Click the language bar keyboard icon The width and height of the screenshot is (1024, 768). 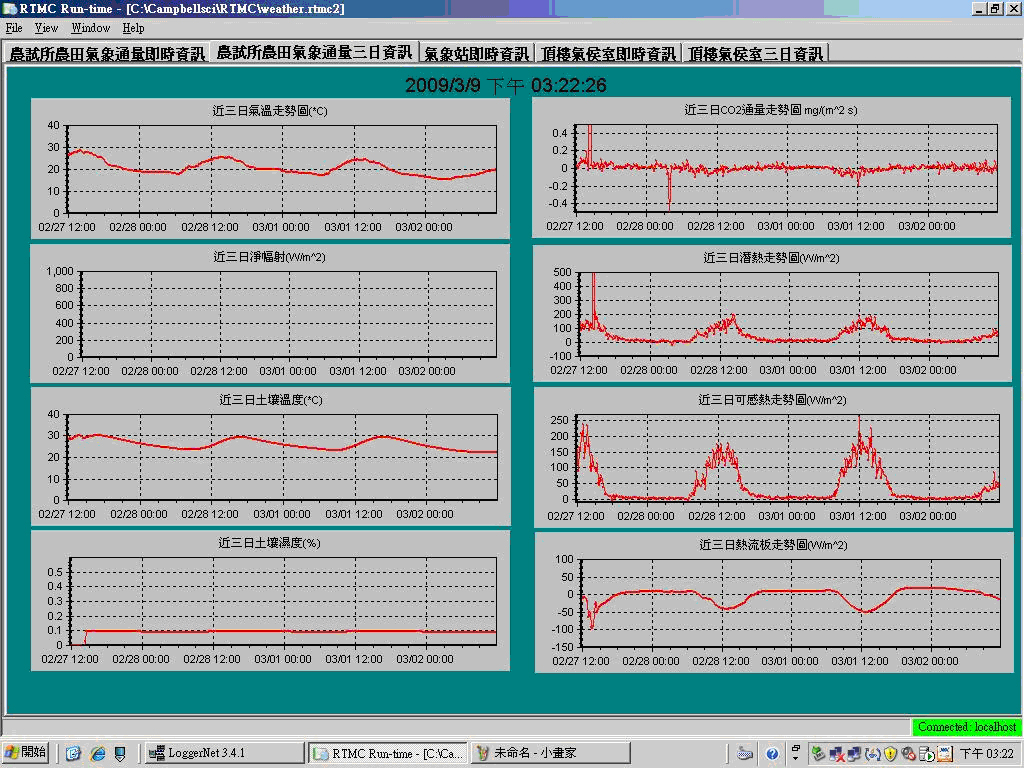[745, 753]
